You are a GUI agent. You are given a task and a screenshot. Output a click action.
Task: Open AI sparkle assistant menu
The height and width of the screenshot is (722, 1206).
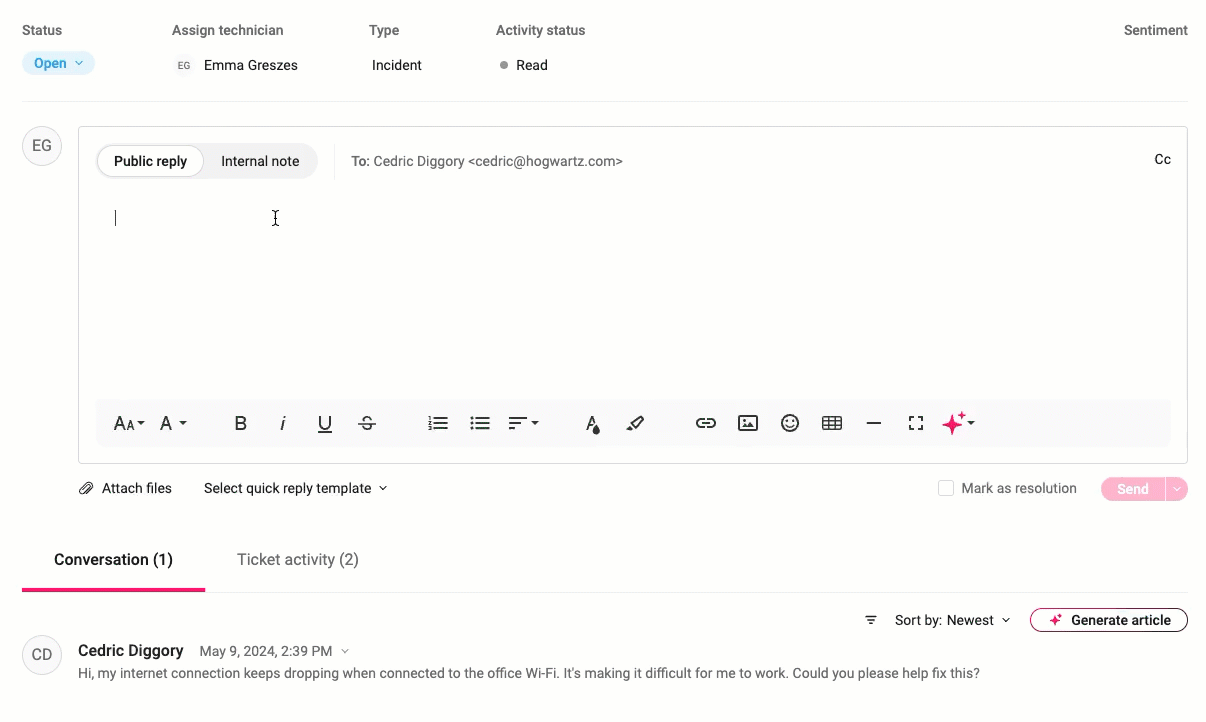coord(958,424)
